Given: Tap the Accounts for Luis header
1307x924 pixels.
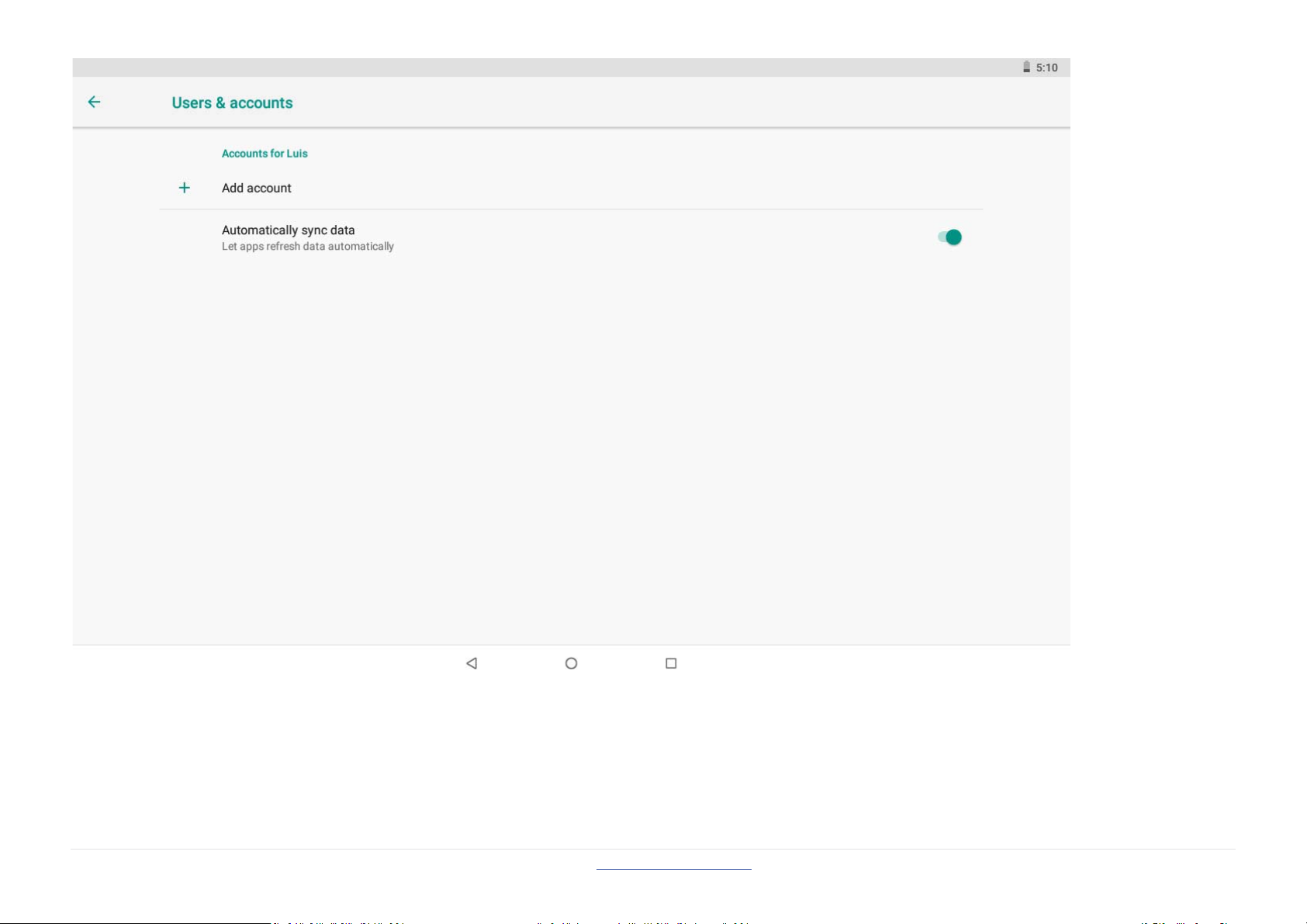Looking at the screenshot, I should coord(265,154).
